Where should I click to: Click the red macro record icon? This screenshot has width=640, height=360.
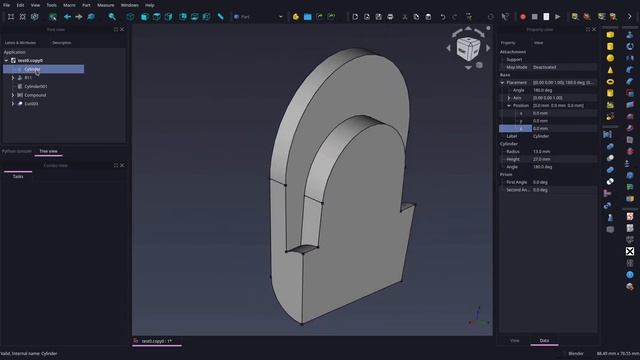pyautogui.click(x=523, y=17)
